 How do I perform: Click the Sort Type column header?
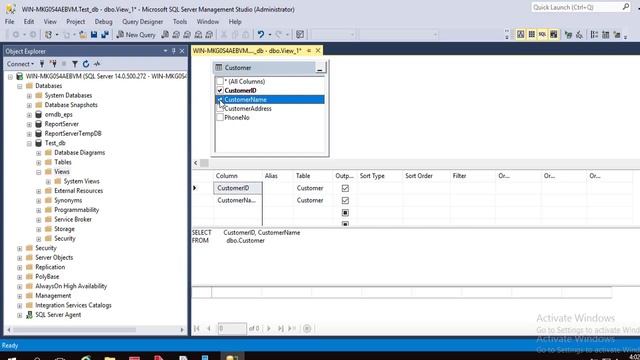click(x=372, y=176)
